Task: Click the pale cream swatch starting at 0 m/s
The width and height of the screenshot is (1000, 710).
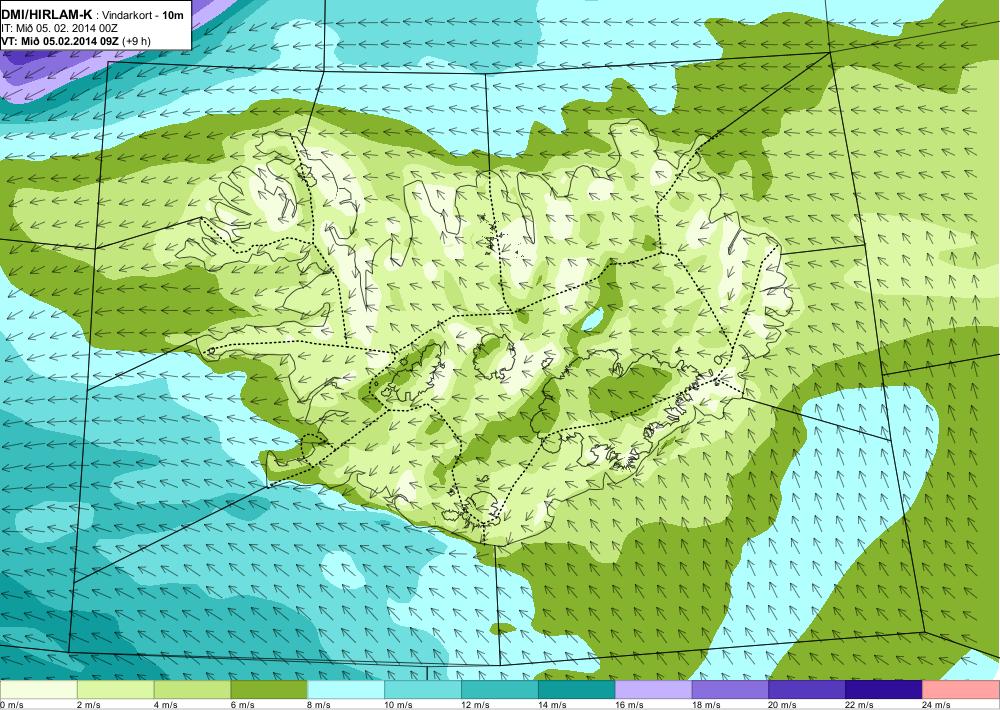Action: tap(38, 690)
